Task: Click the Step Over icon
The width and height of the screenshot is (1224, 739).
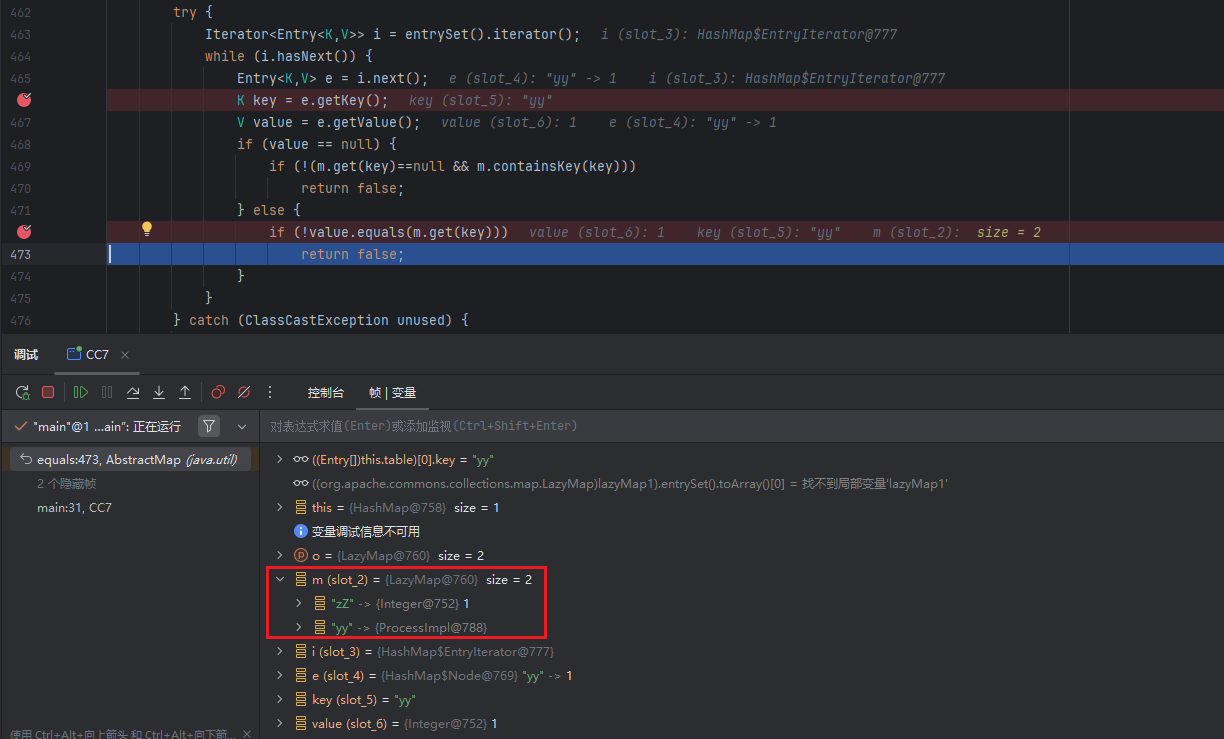Action: tap(133, 392)
